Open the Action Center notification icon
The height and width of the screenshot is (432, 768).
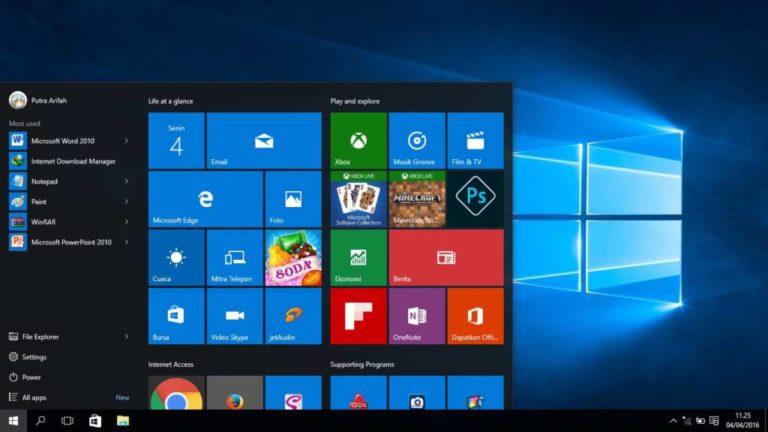(x=714, y=421)
